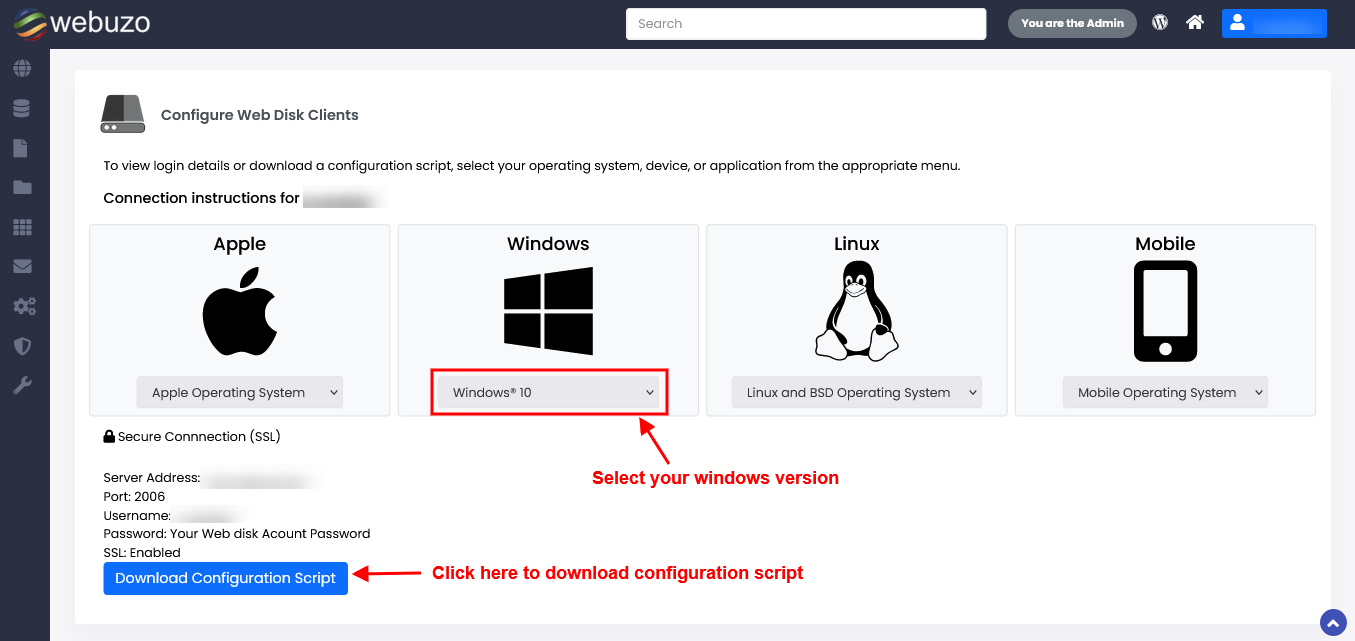The height and width of the screenshot is (641, 1355).
Task: Open the blue user account button
Action: 1274,22
